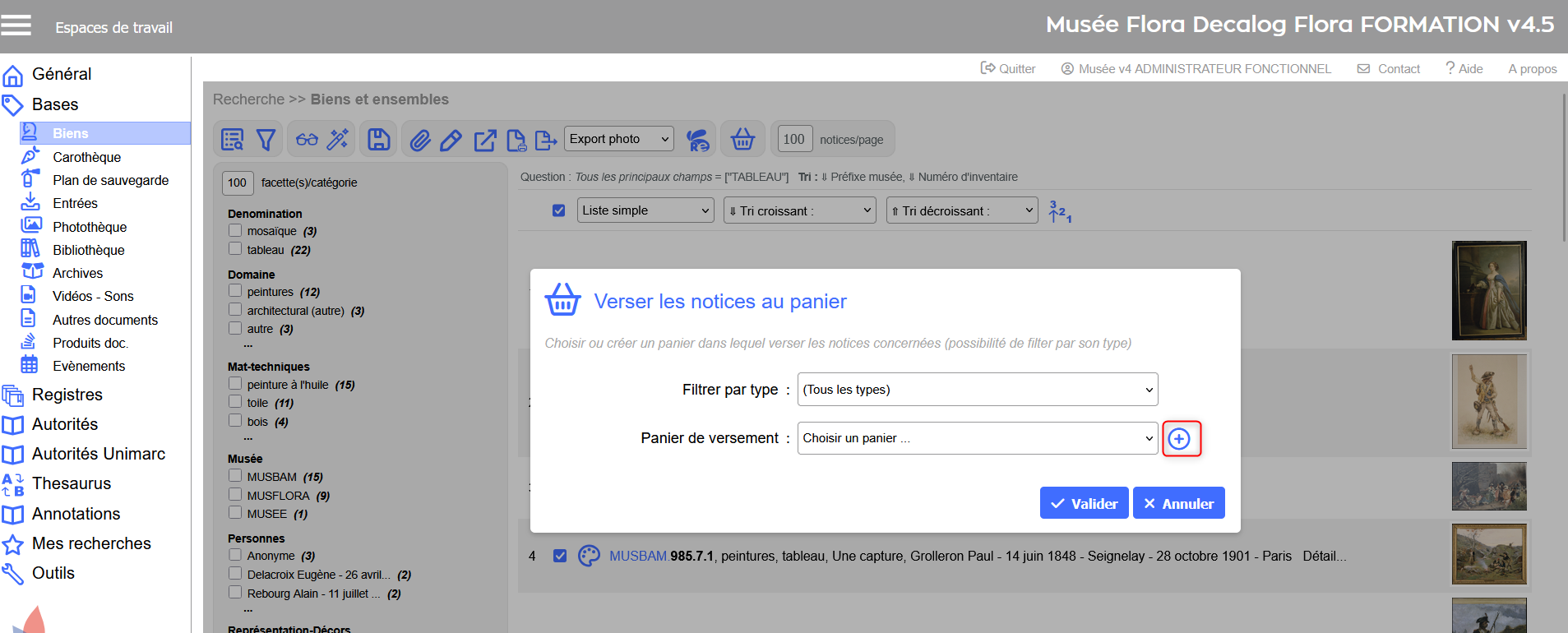1568x633 pixels.
Task: Click the pencil edit icon in toolbar
Action: (x=451, y=141)
